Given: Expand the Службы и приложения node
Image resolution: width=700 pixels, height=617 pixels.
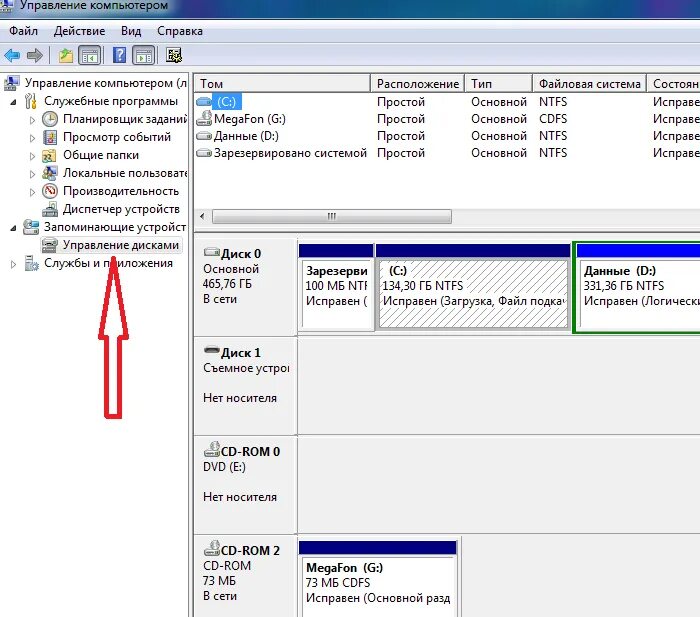Looking at the screenshot, I should click(x=13, y=264).
